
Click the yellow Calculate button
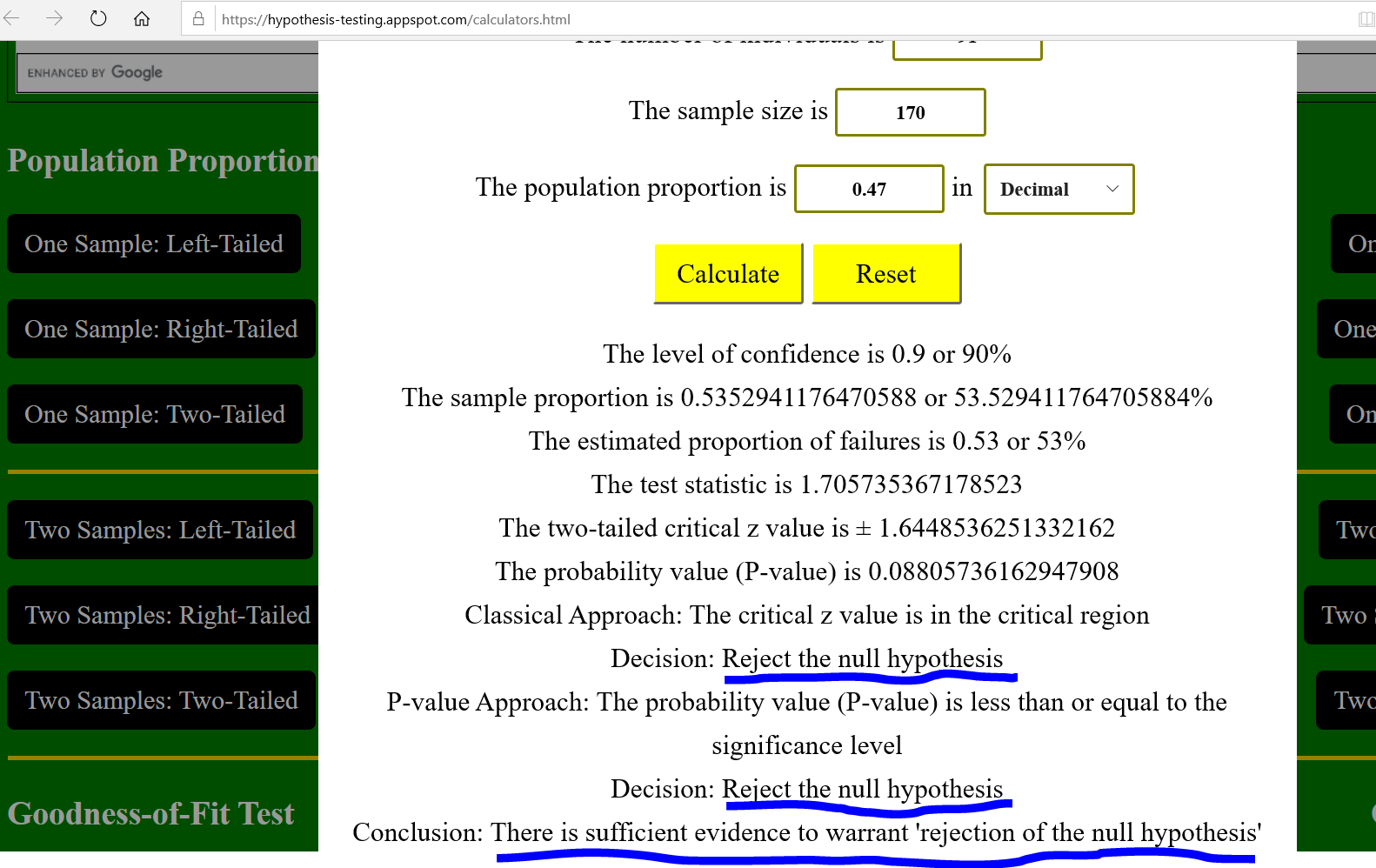[x=728, y=274]
